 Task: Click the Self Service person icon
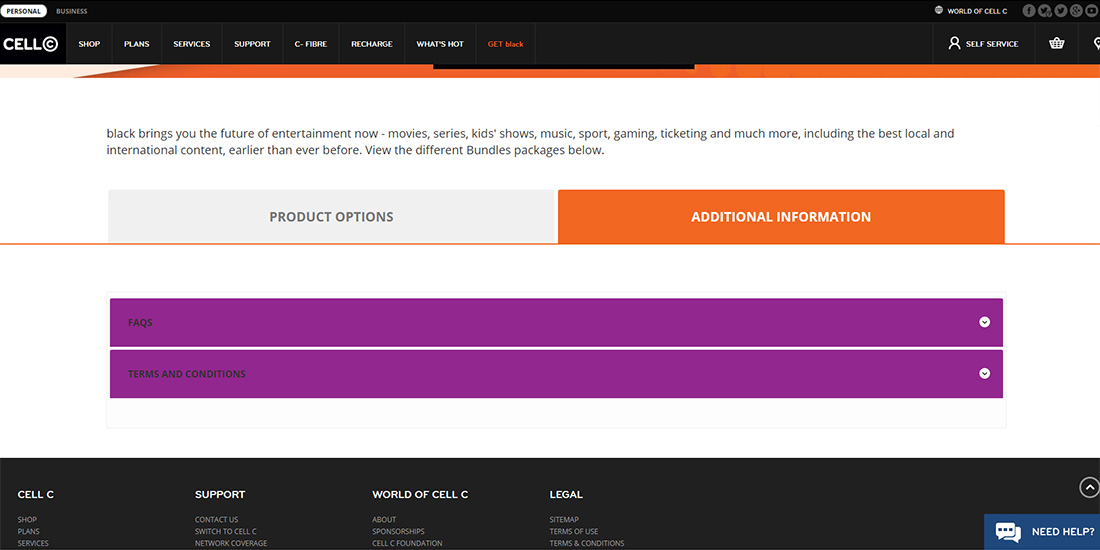(955, 43)
